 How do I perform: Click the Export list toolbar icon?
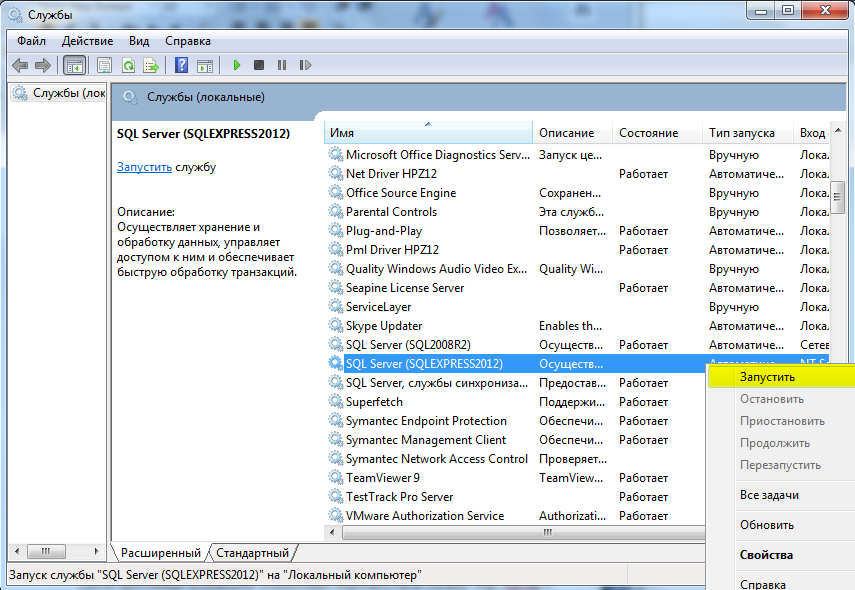[151, 65]
